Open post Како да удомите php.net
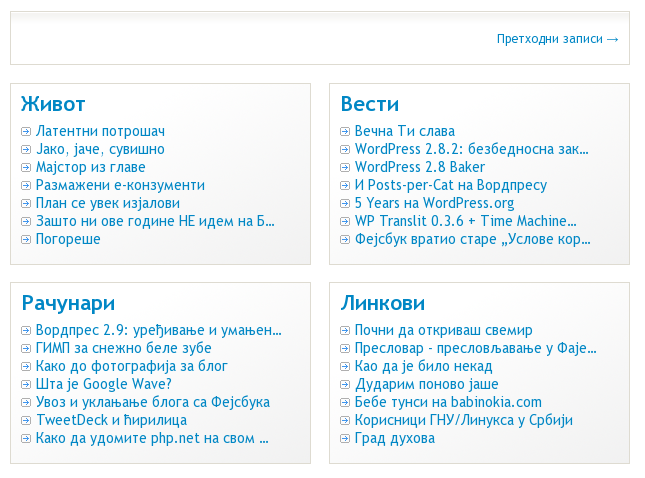645x478 pixels. click(x=152, y=439)
